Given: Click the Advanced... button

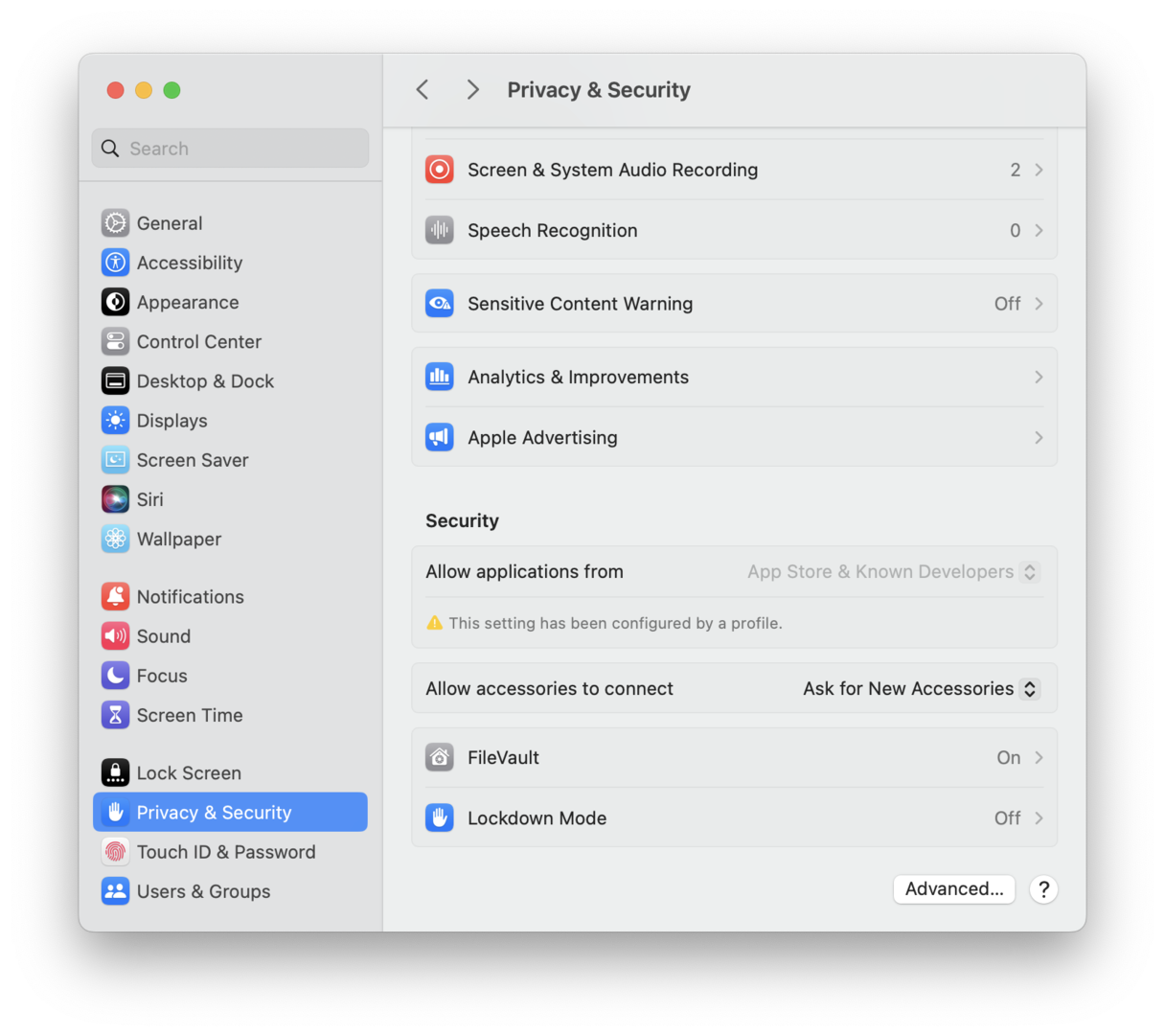Looking at the screenshot, I should tap(954, 888).
